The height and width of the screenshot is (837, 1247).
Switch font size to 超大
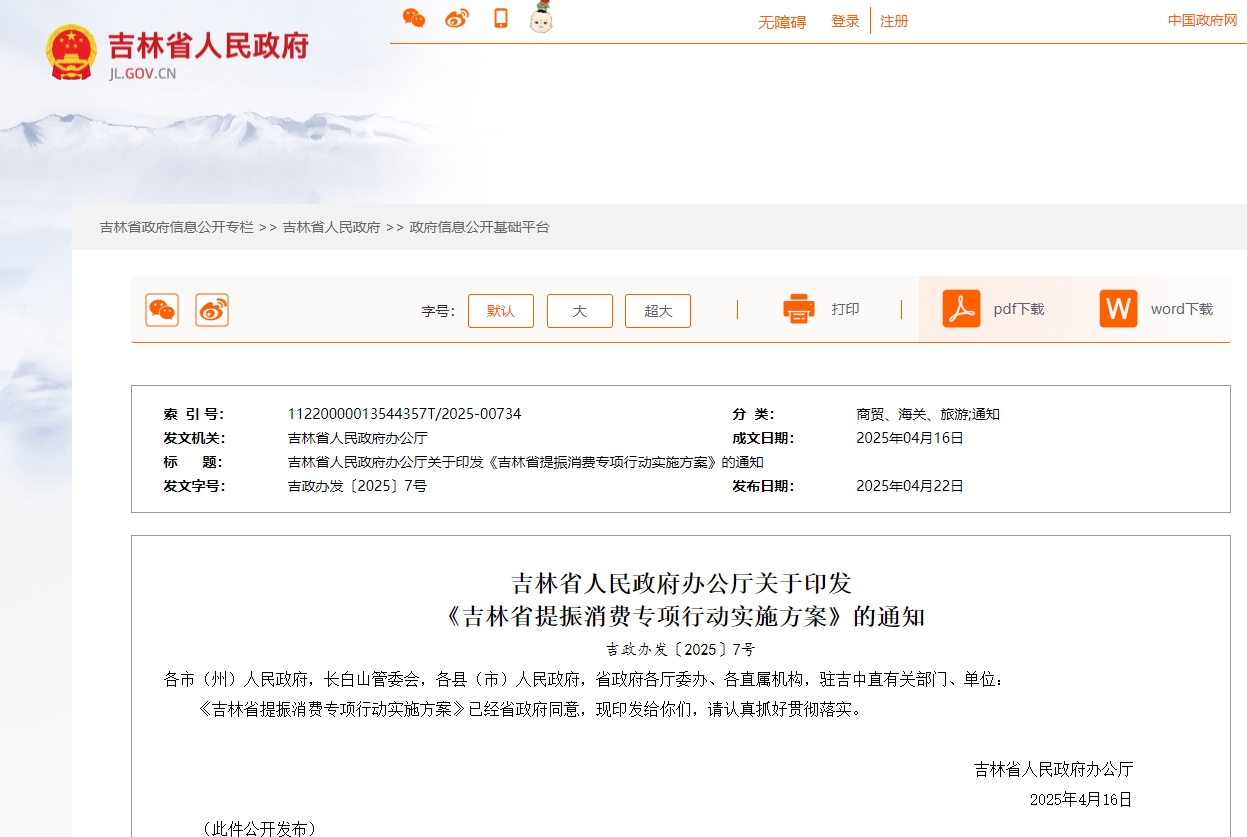point(657,311)
